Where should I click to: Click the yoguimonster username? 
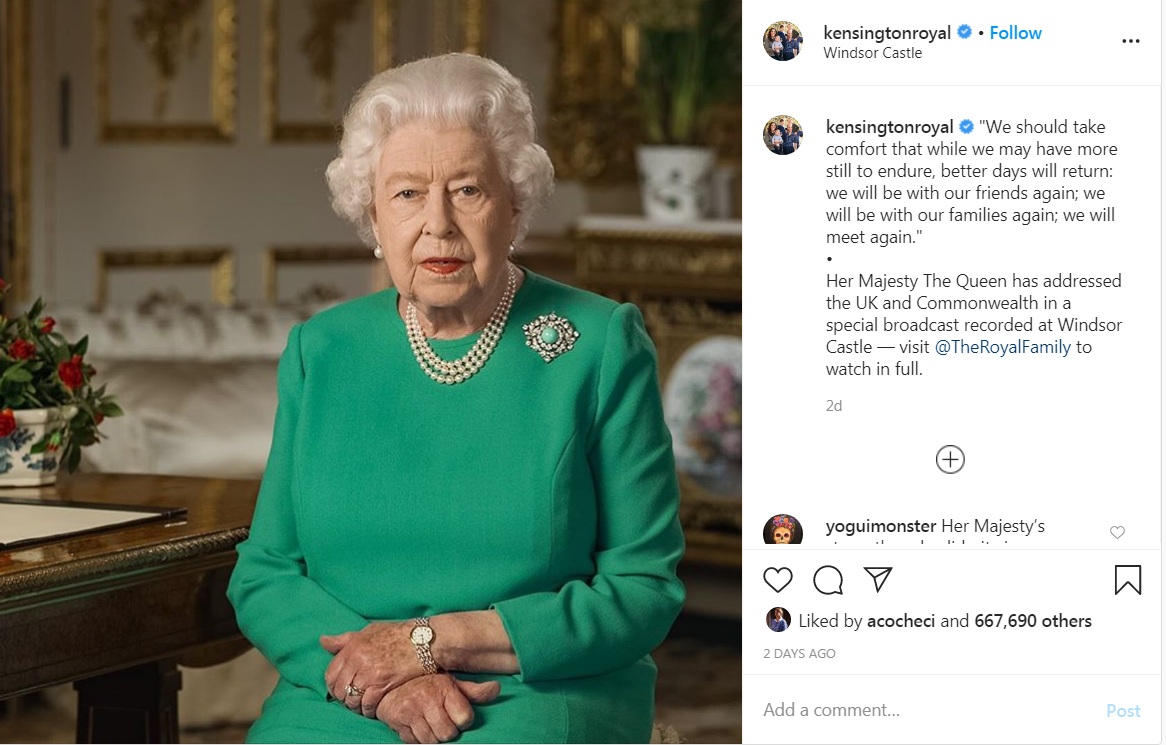pyautogui.click(x=880, y=526)
